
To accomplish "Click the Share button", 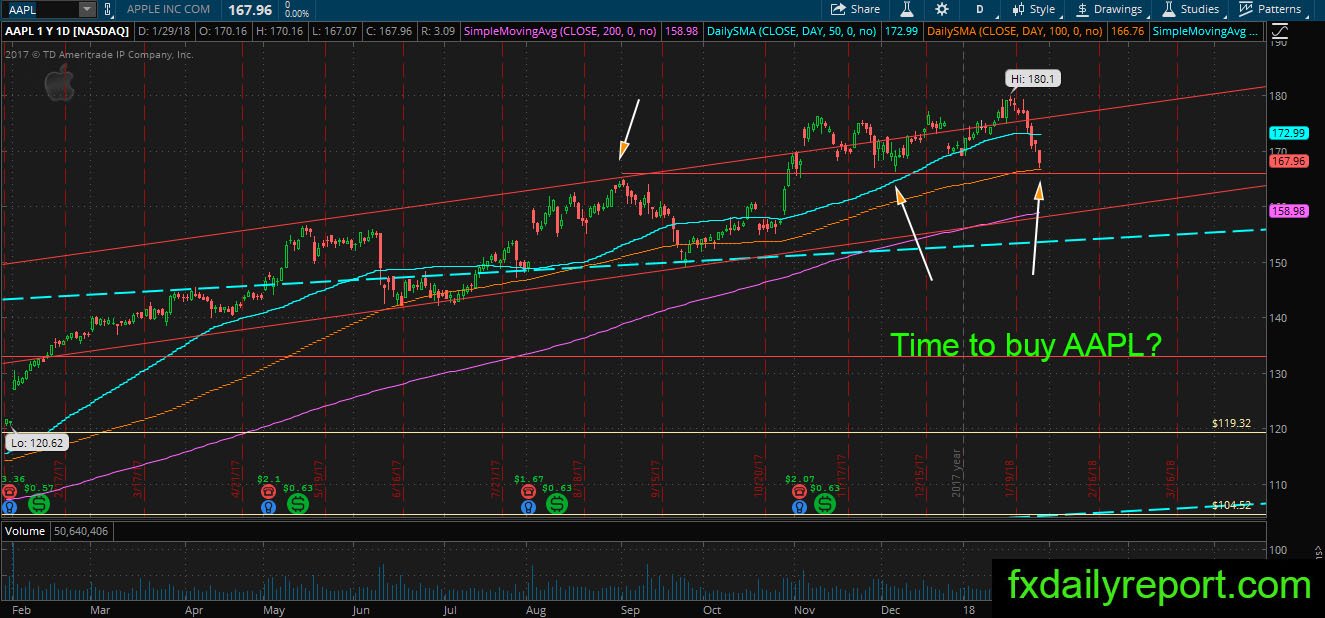I will [856, 9].
